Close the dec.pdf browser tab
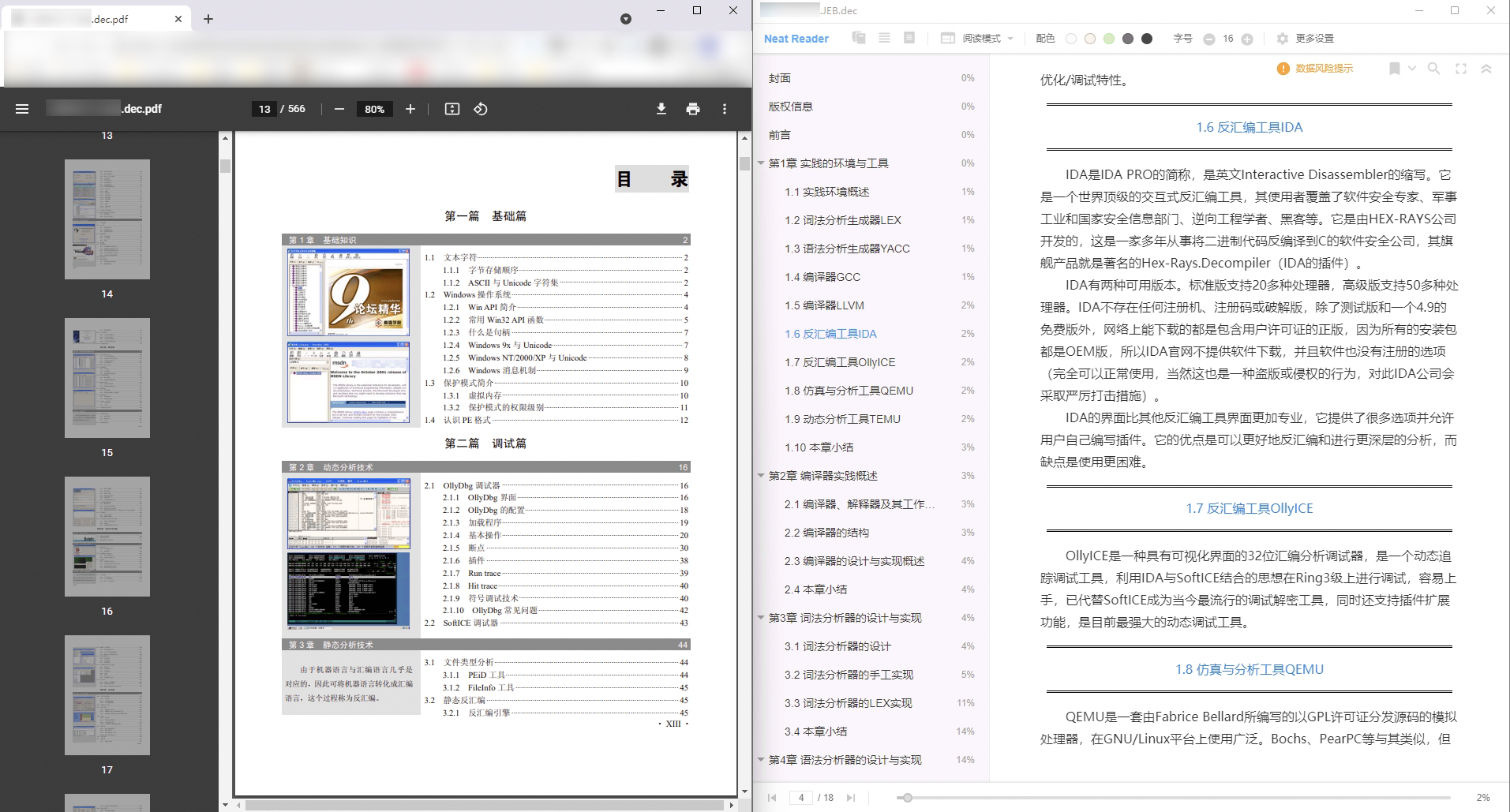 pyautogui.click(x=178, y=19)
